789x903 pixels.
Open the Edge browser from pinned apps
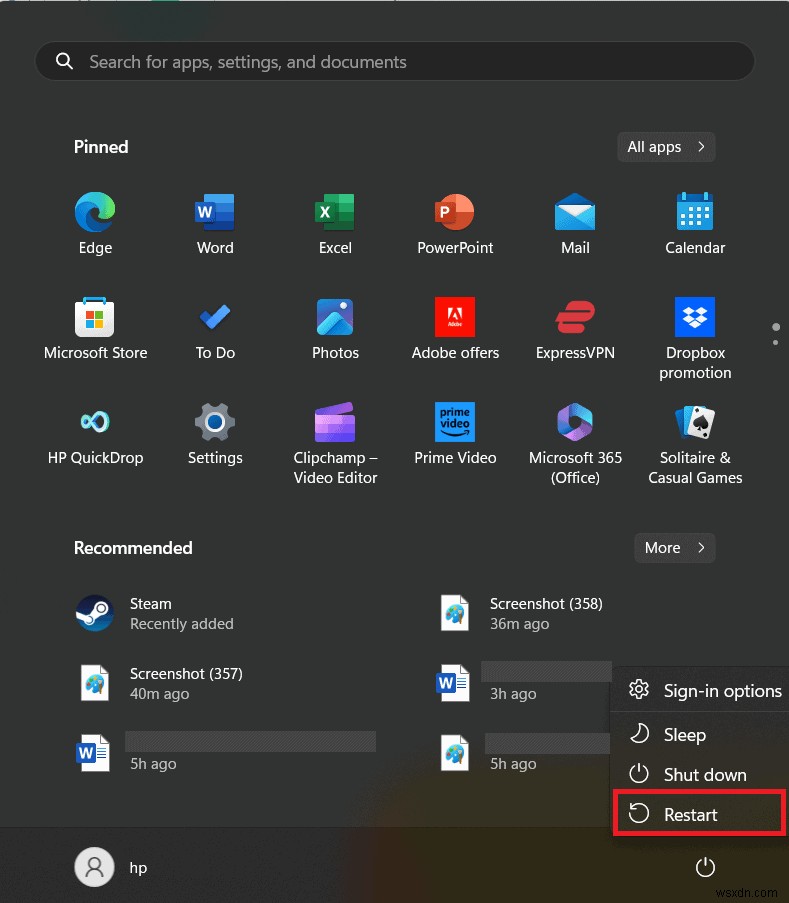(95, 223)
